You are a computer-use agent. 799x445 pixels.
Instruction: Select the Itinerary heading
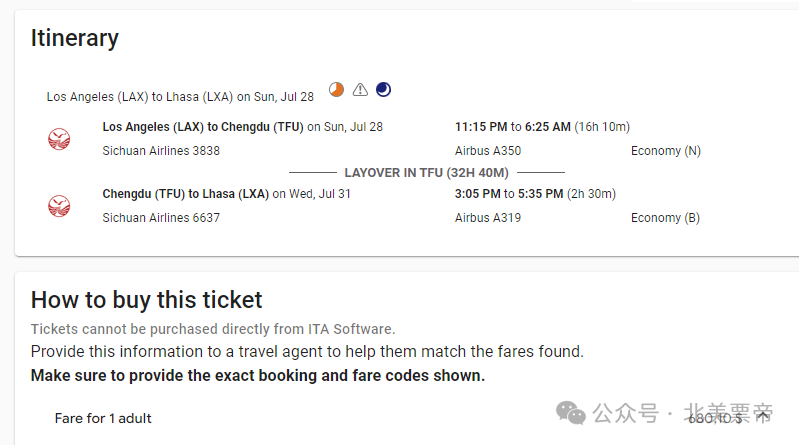click(74, 38)
